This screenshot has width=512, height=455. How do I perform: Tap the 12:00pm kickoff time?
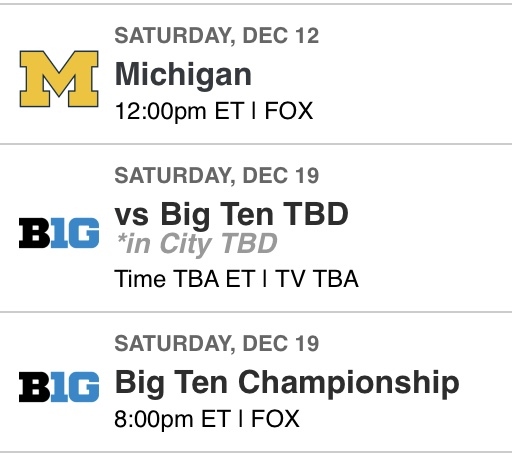pyautogui.click(x=160, y=112)
